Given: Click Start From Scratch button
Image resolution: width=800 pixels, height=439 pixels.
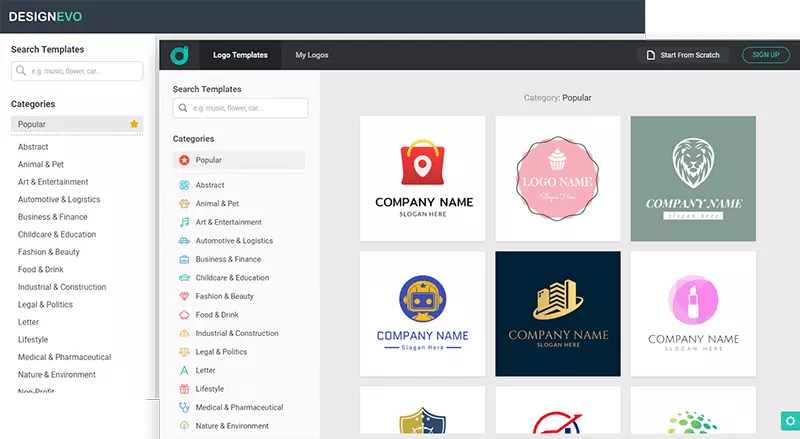Looking at the screenshot, I should [683, 55].
